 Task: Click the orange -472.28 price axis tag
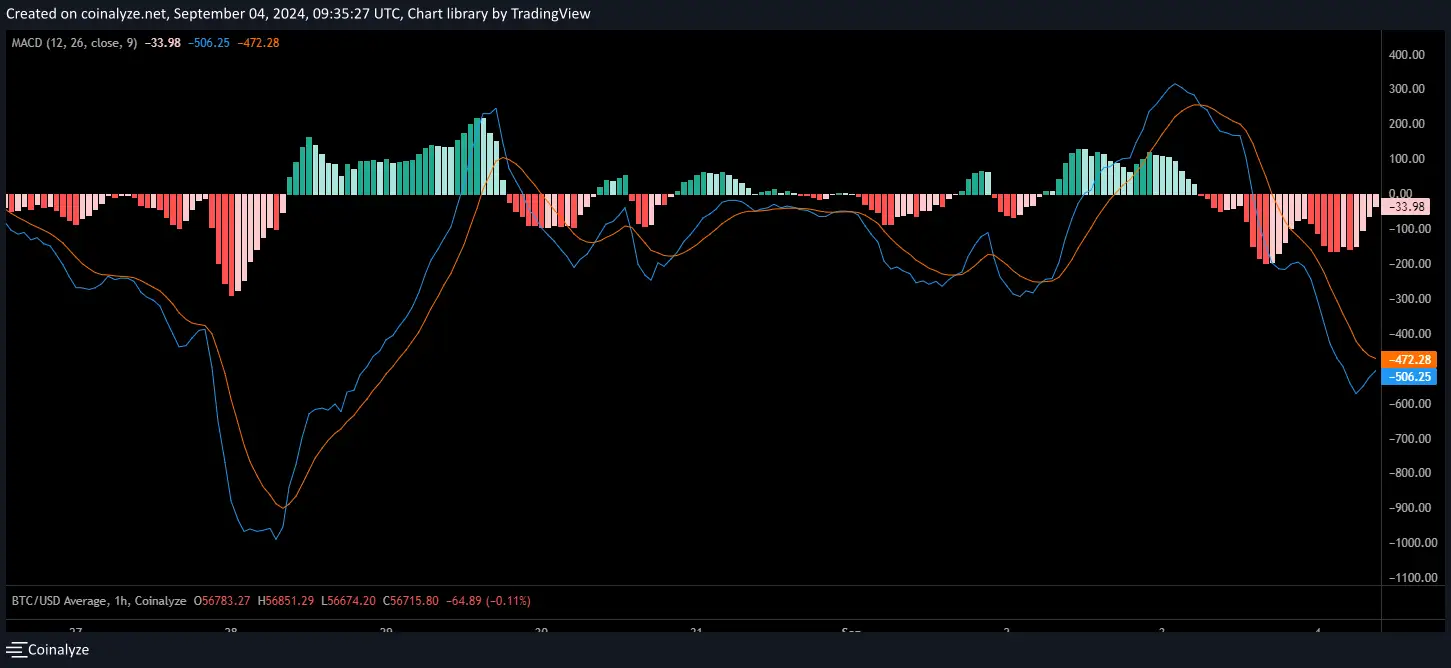[x=1408, y=359]
